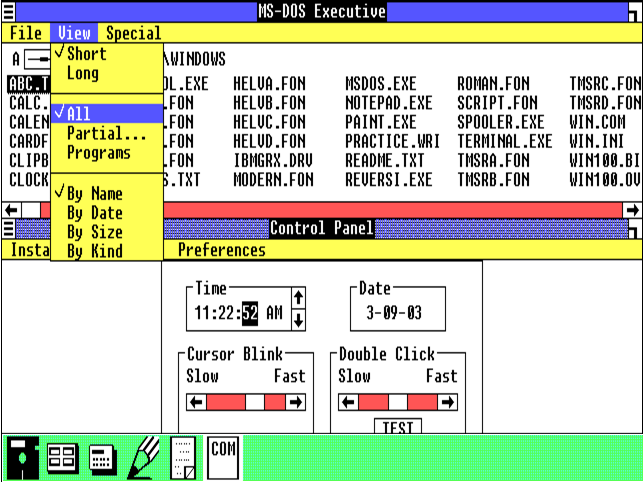Screen dimensions: 644x483
Task: Click the Double Click TEST button
Action: pos(398,426)
